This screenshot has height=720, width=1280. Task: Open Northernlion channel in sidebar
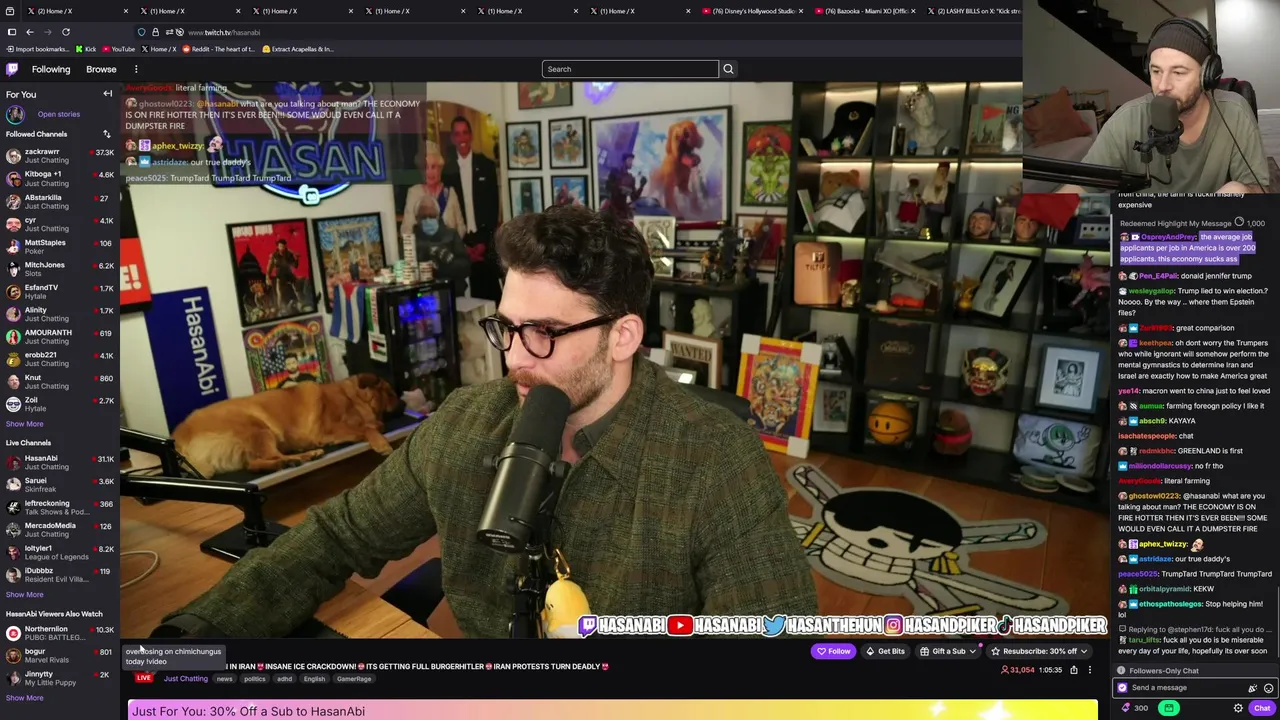click(60, 633)
